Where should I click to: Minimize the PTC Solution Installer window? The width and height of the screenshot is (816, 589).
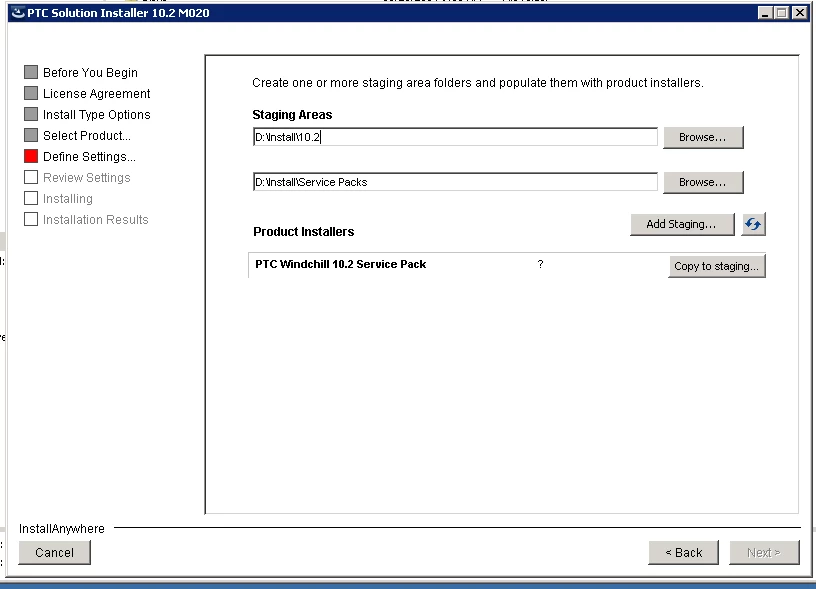(765, 13)
